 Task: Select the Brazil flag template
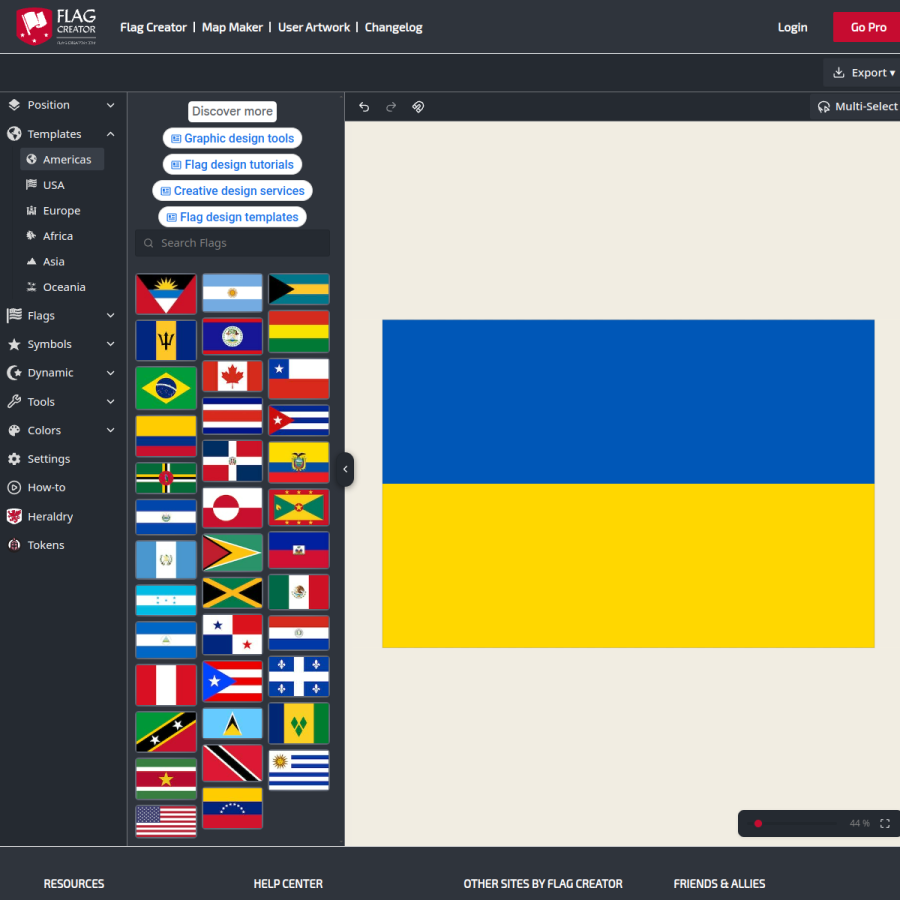pos(166,388)
